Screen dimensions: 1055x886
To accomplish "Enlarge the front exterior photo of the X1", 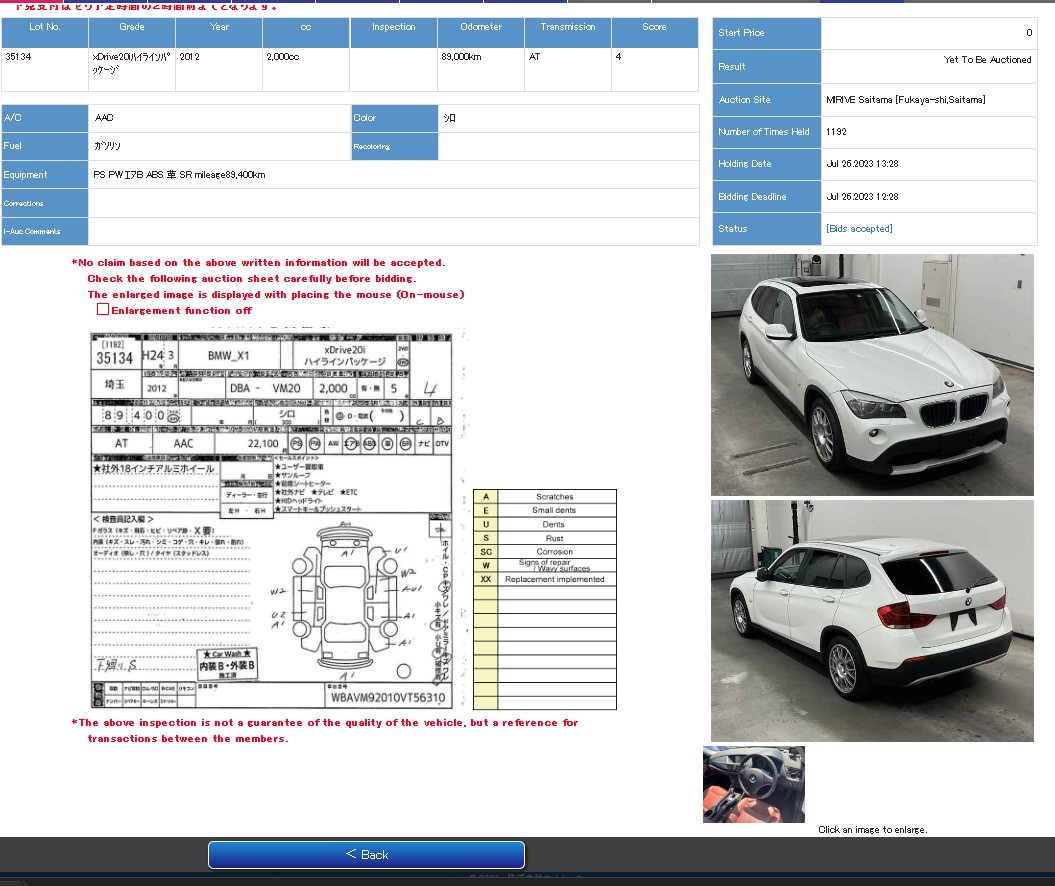I will tap(871, 374).
